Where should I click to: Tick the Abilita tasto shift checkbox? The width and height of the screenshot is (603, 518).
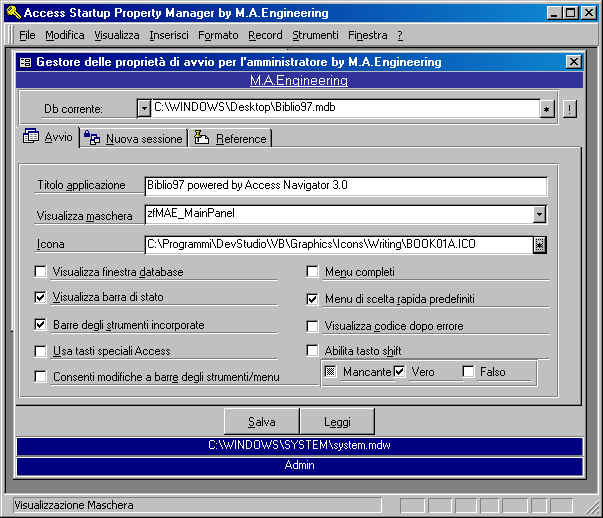click(x=313, y=351)
